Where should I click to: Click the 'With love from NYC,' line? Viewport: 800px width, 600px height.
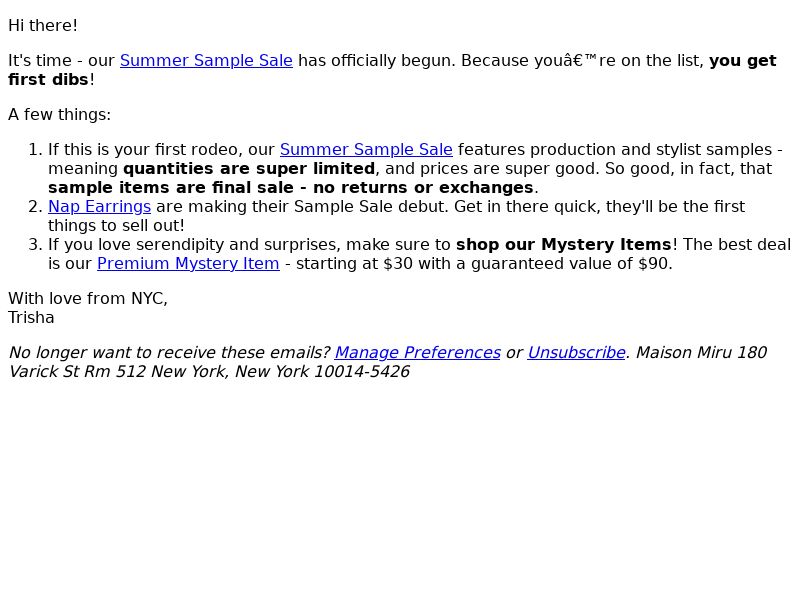(x=88, y=298)
